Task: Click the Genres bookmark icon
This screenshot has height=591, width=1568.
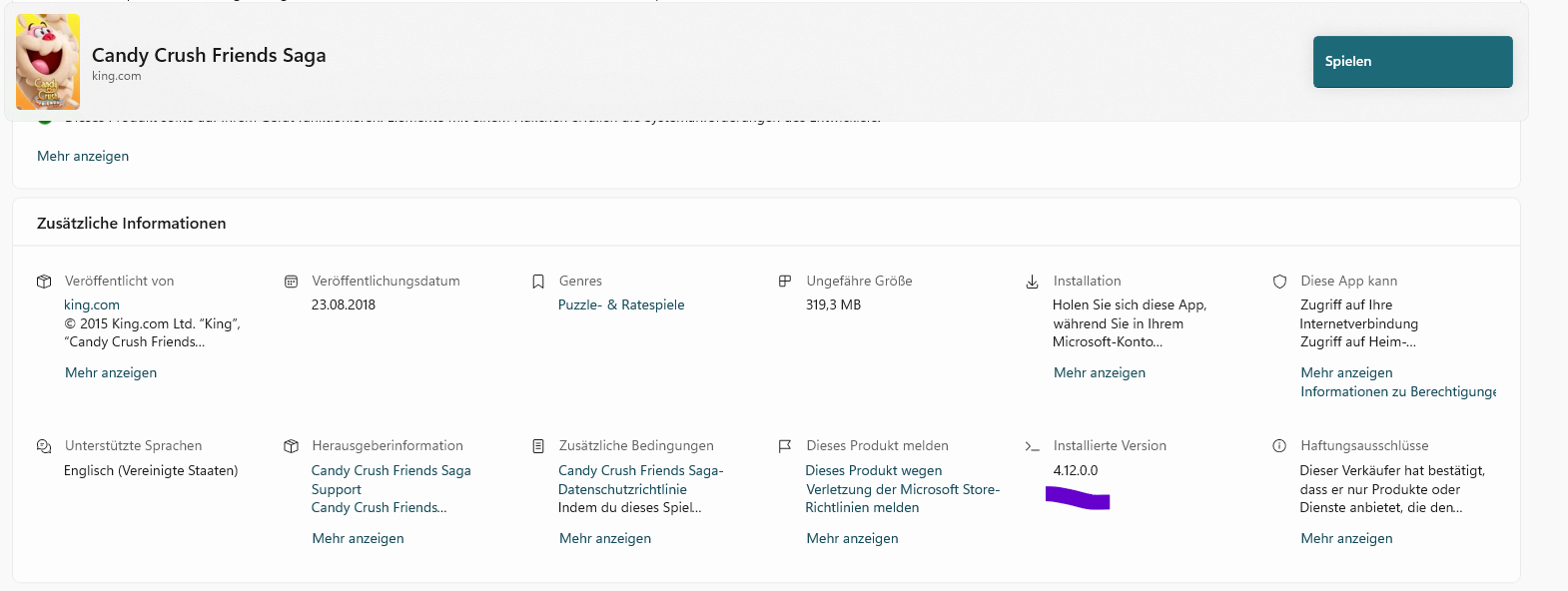Action: [x=538, y=282]
